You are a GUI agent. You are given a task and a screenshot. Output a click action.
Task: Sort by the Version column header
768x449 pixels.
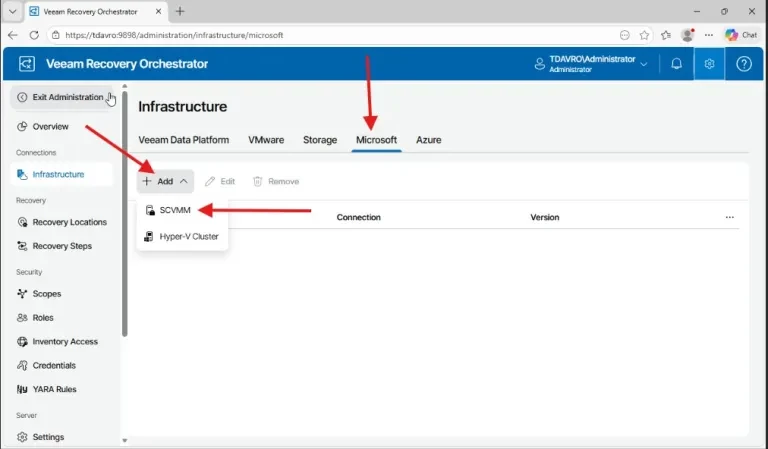pos(545,217)
